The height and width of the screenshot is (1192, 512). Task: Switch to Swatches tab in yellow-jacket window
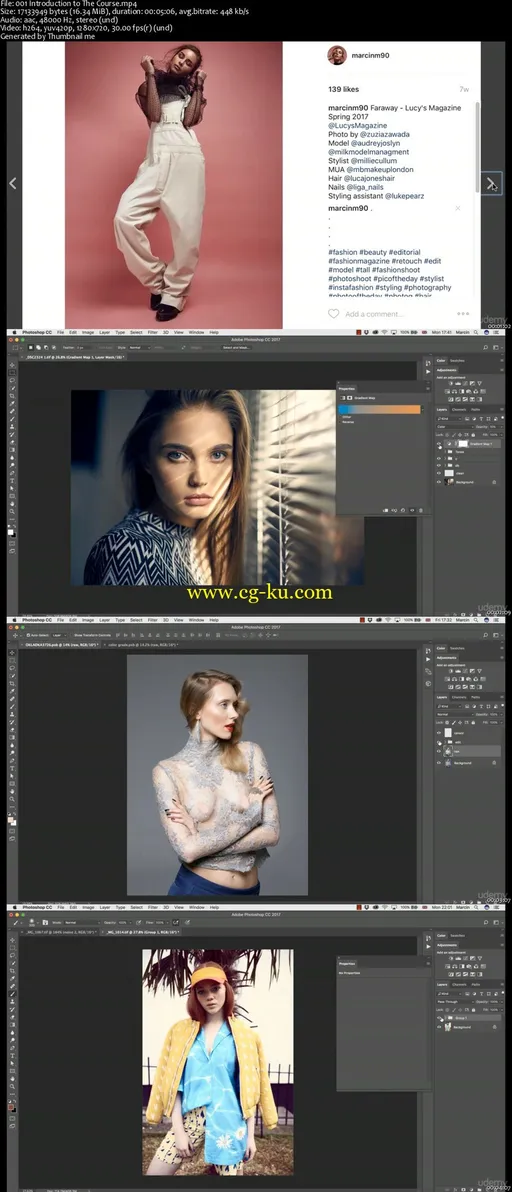pos(457,936)
